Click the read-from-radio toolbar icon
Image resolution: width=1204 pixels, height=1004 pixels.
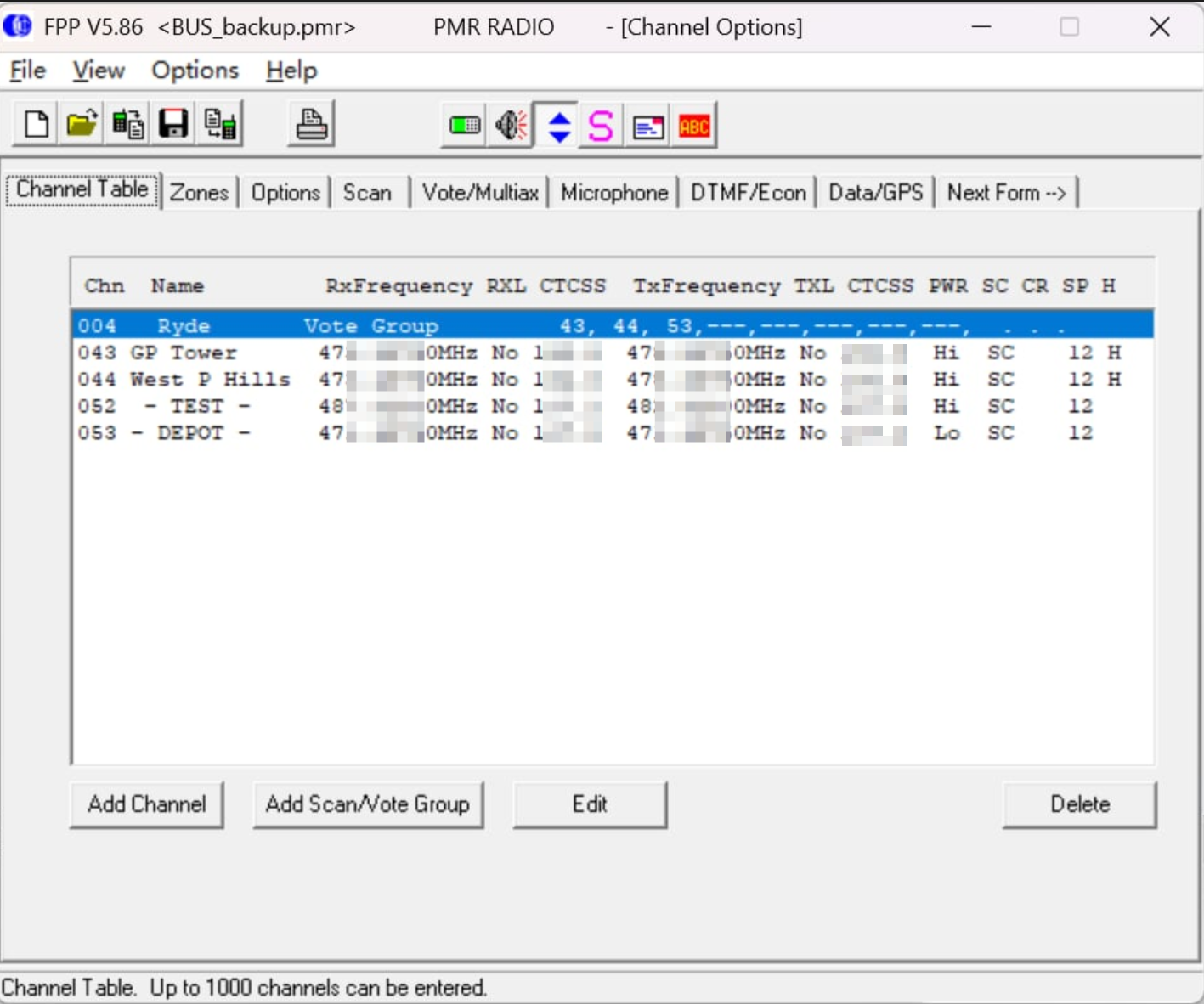click(x=127, y=125)
